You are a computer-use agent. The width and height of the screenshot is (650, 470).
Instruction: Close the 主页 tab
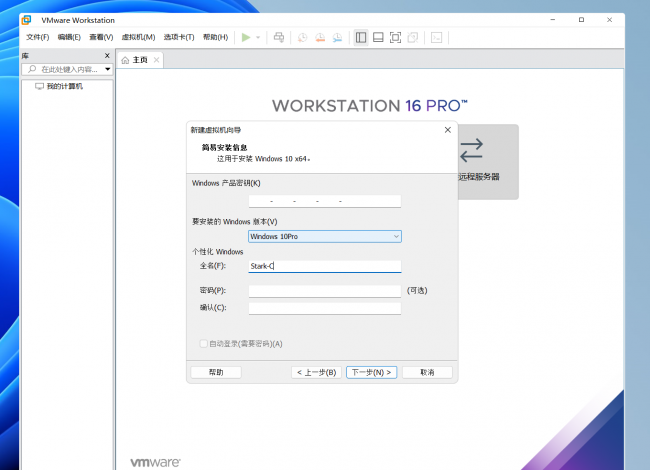pos(156,60)
